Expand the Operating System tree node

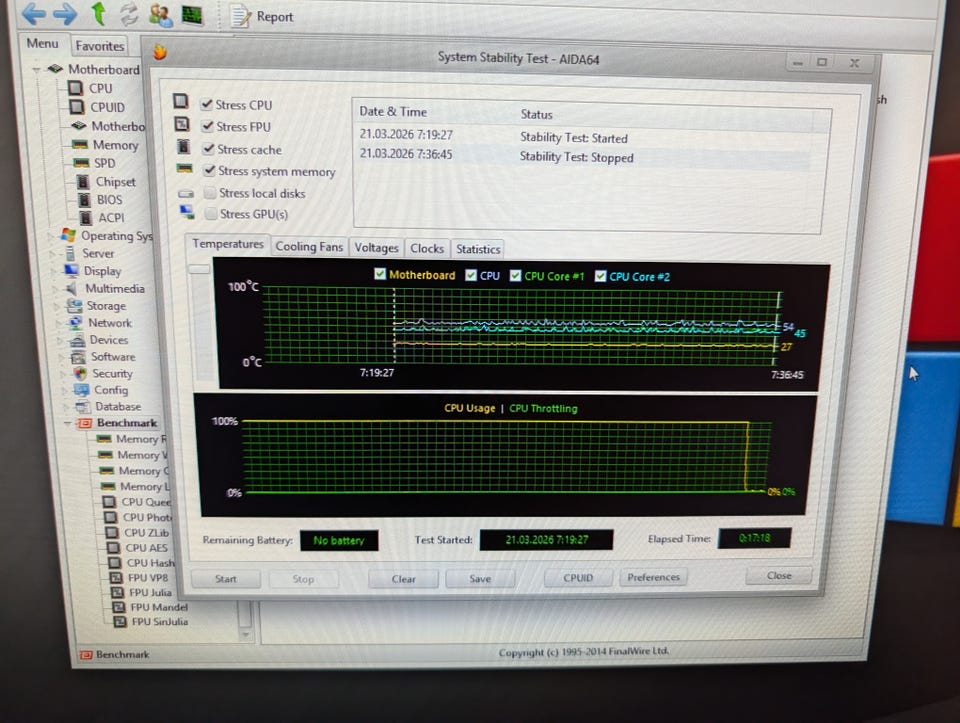pyautogui.click(x=51, y=236)
